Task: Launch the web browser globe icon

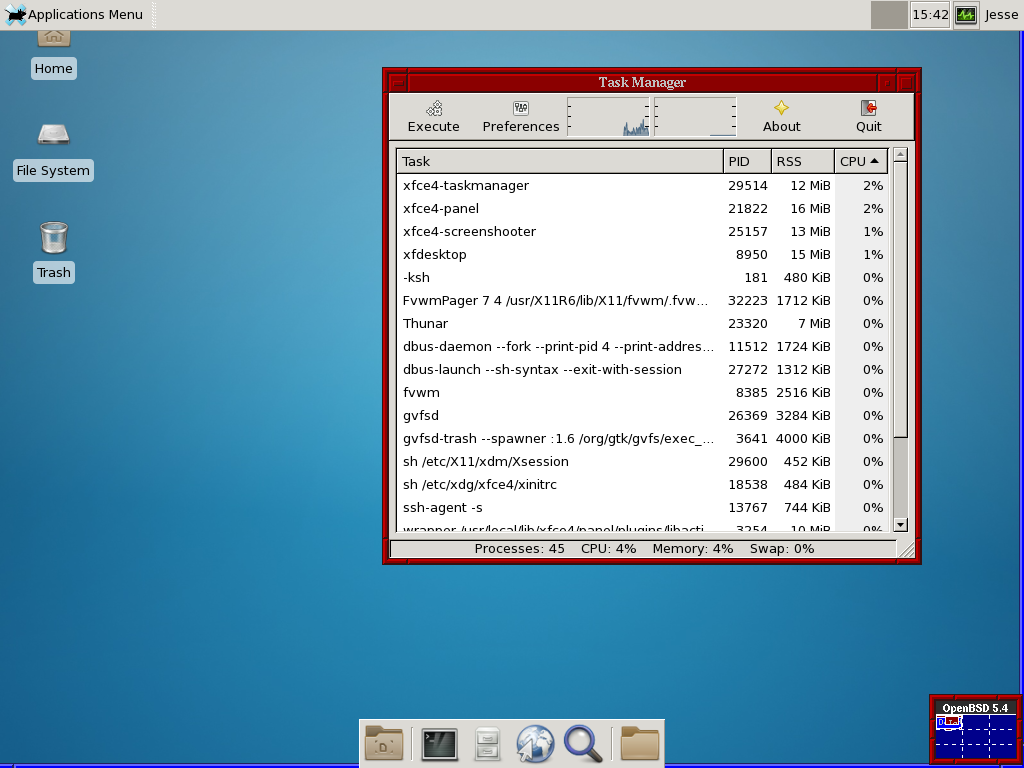Action: click(x=535, y=743)
